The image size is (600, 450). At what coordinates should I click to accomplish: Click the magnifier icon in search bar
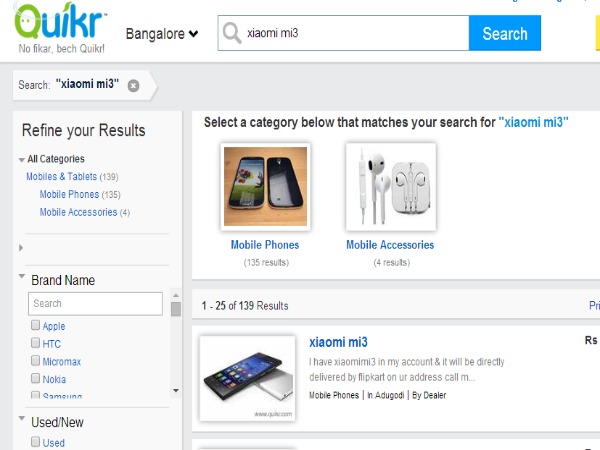click(232, 34)
